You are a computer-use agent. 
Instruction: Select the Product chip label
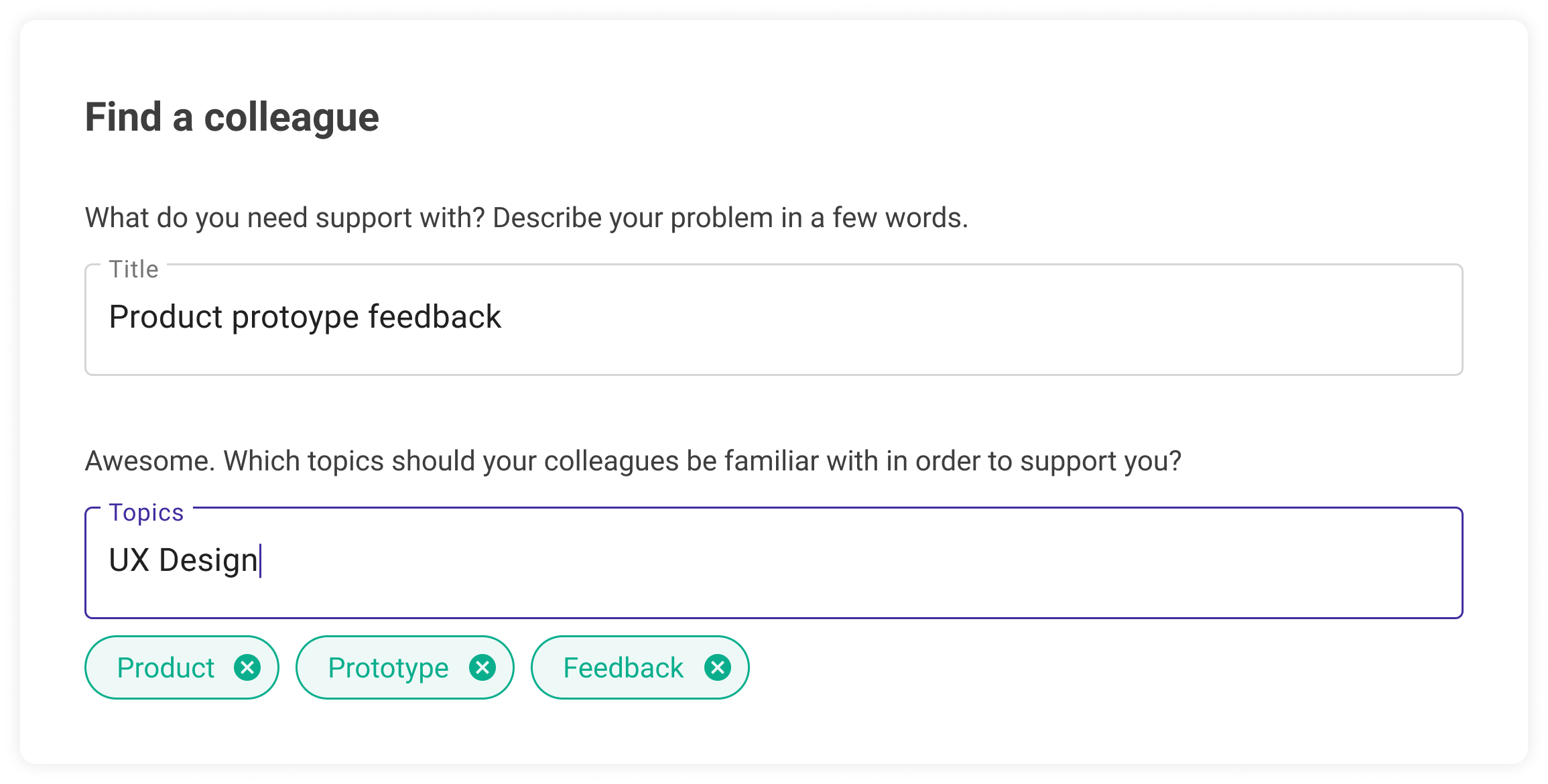[166, 668]
